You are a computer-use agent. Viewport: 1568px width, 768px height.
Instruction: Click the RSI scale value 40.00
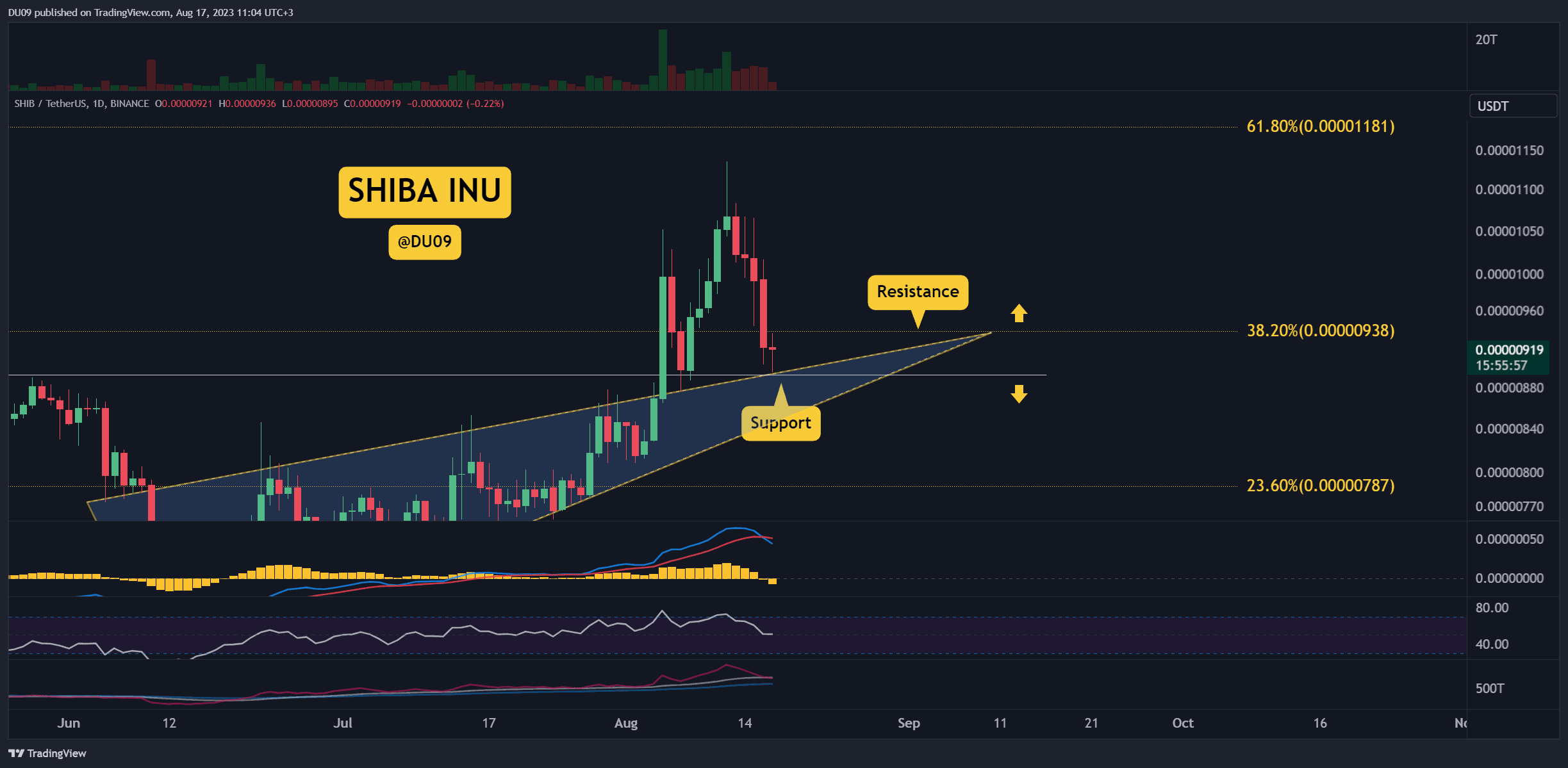click(1492, 644)
